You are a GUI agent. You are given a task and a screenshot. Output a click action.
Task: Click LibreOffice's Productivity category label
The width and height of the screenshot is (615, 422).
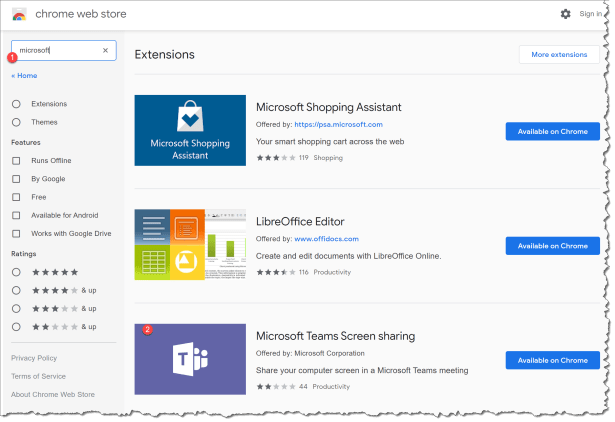332,272
